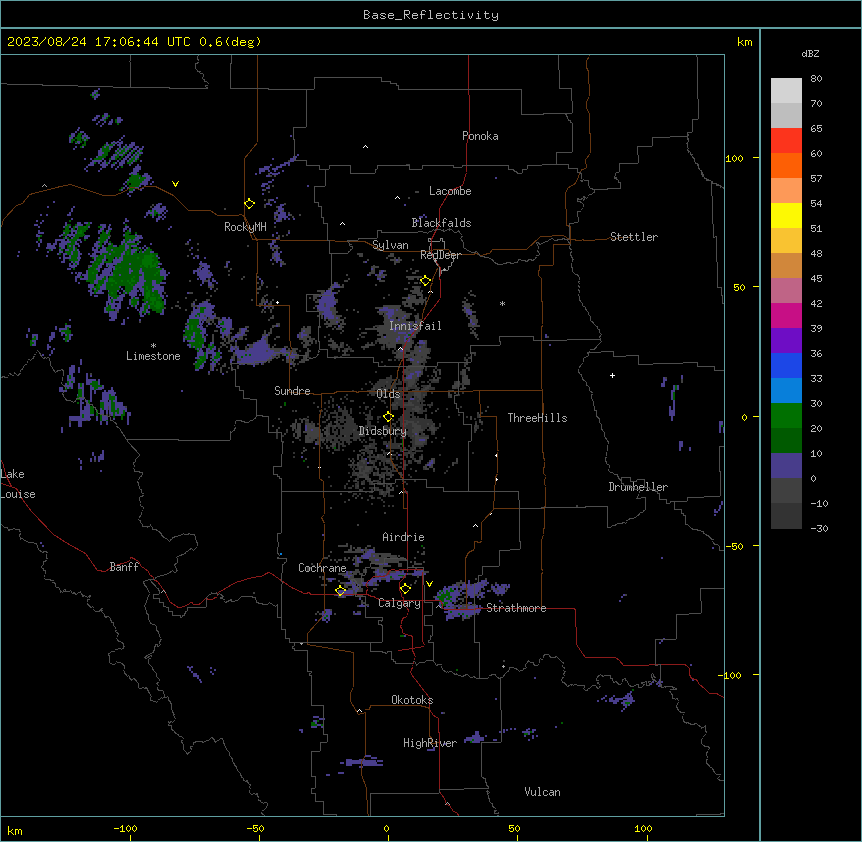Click the green 30 dBZ color swatch

[787, 416]
